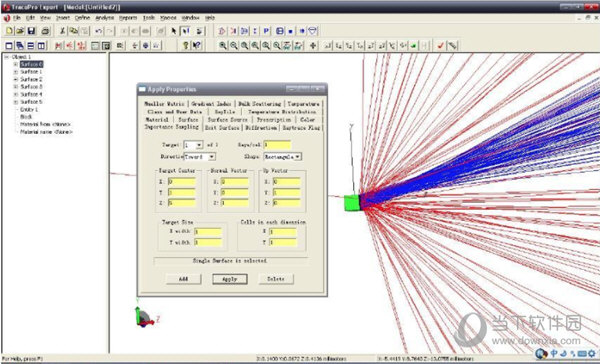The width and height of the screenshot is (600, 364).
Task: Collapse the Object 1 tree node
Action: [x=7, y=57]
